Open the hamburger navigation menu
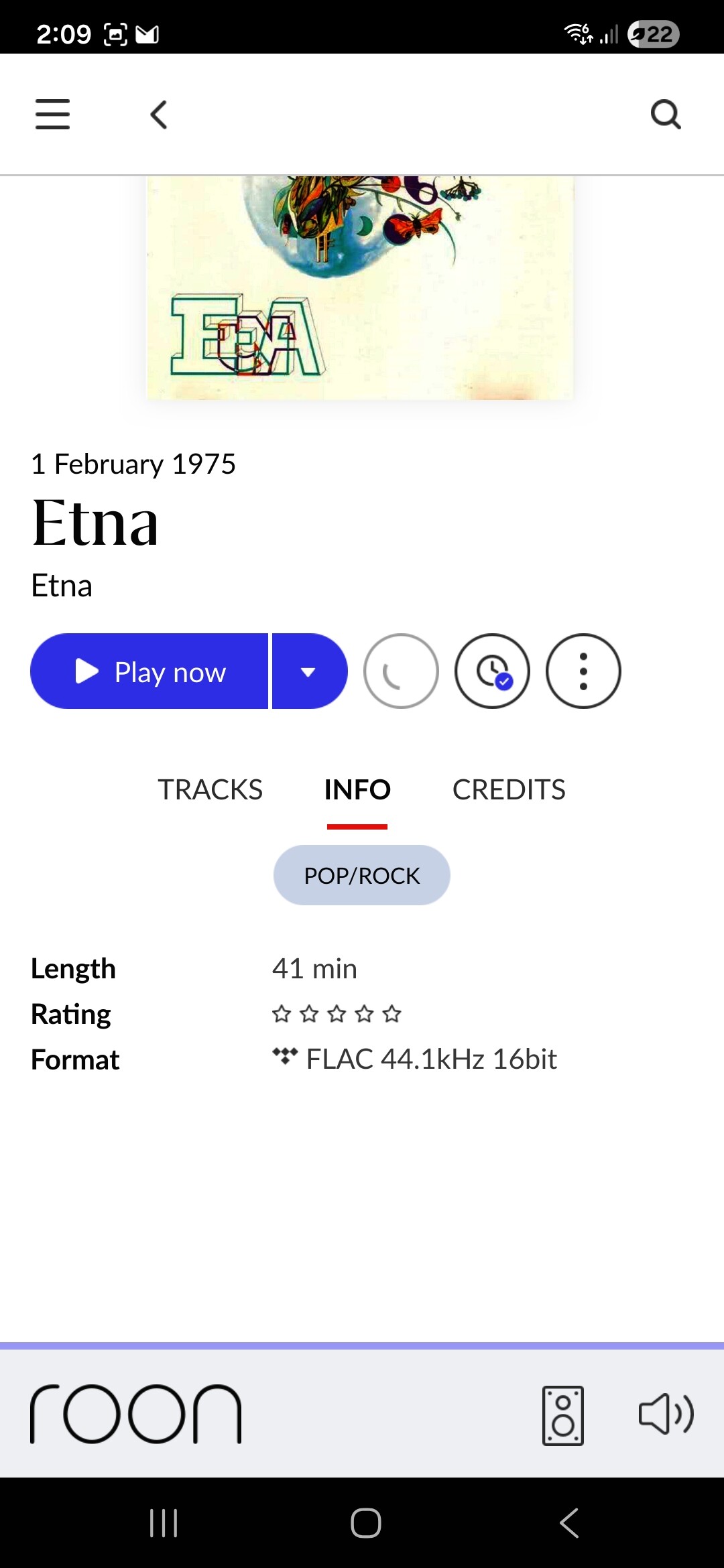The image size is (724, 1568). pos(52,114)
